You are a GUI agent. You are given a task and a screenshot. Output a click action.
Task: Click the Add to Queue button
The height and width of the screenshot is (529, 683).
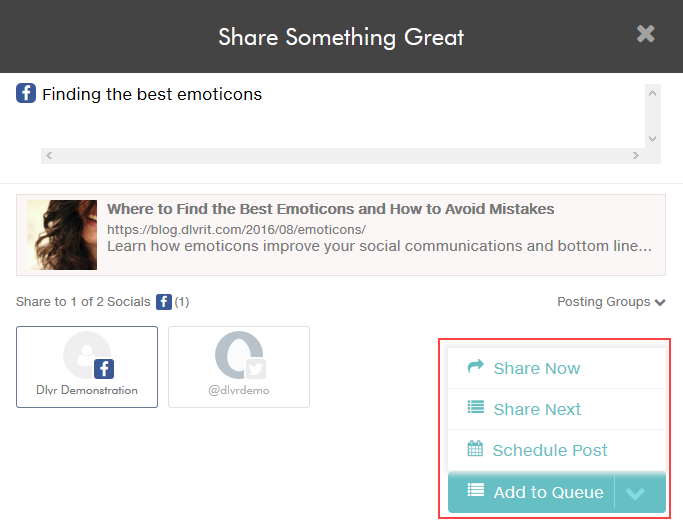coord(531,492)
